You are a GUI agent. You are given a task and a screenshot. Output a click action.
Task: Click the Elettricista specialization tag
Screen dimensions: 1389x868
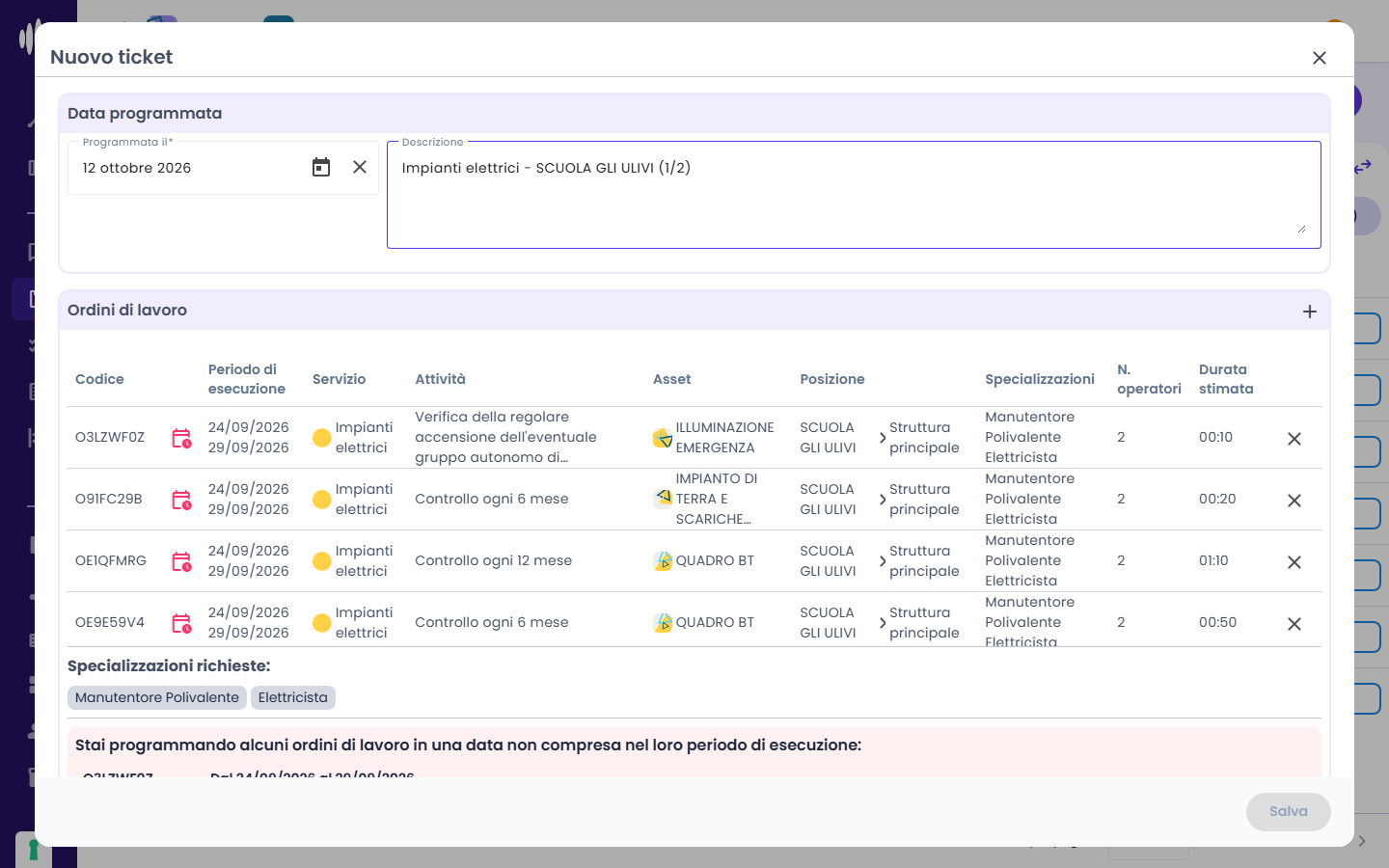tap(293, 698)
